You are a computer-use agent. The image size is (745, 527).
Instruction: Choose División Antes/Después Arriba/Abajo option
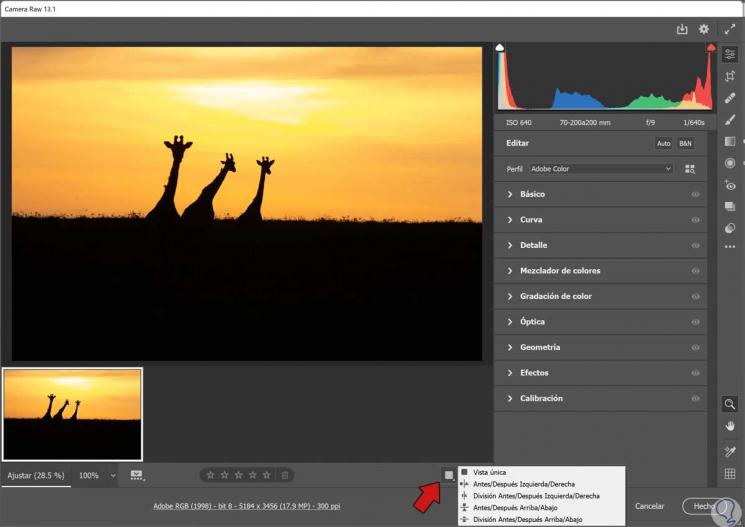pos(527,519)
